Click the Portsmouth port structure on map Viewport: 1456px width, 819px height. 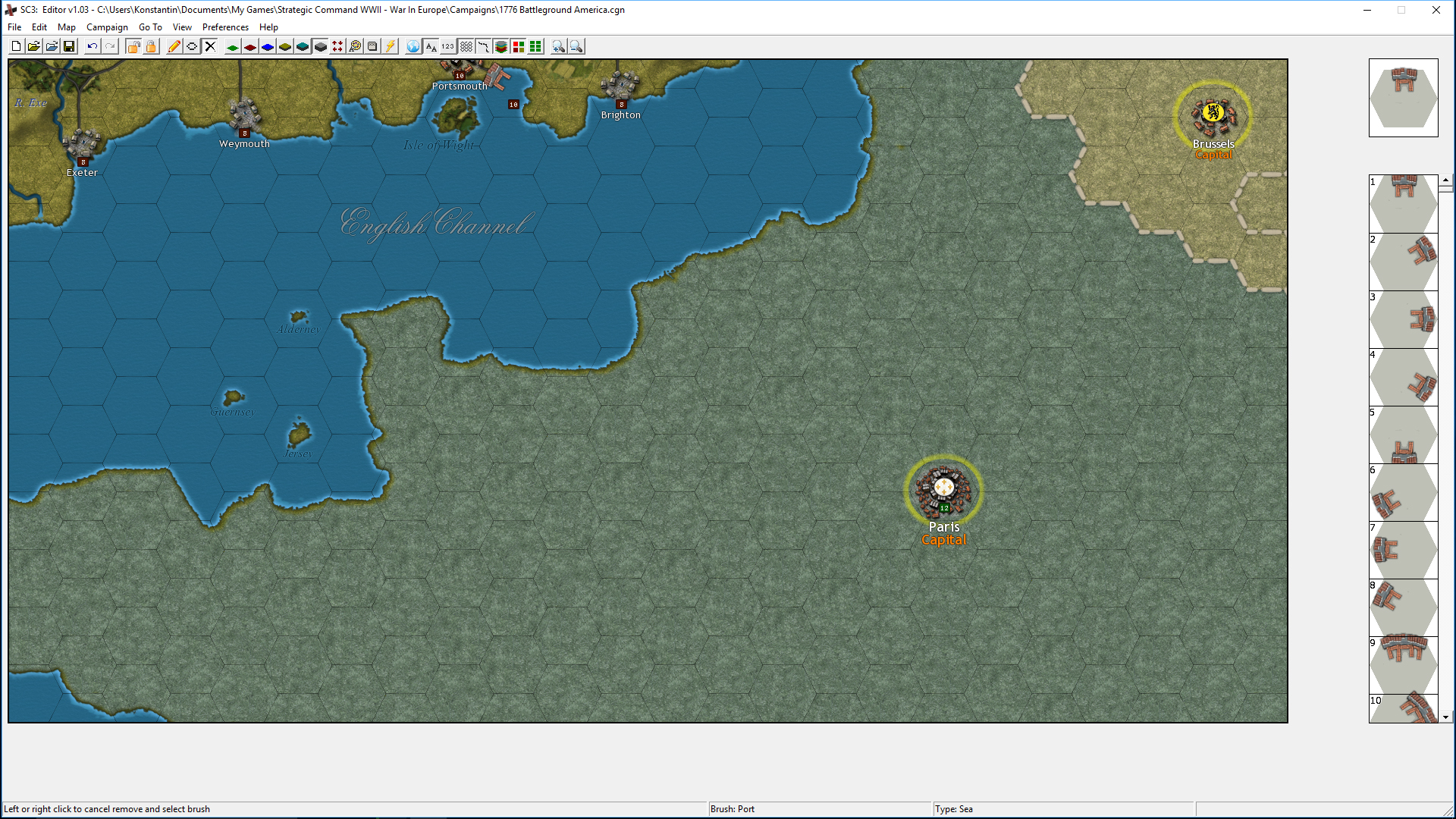coord(497,75)
